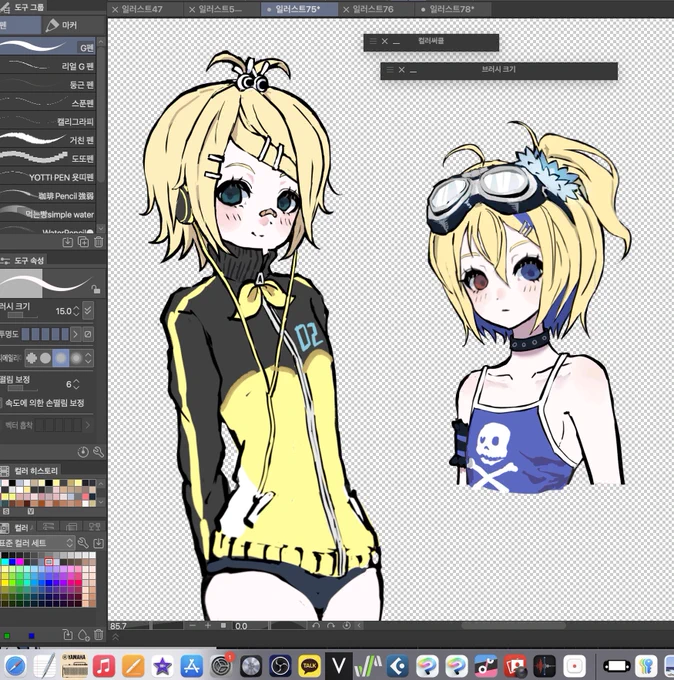This screenshot has width=674, height=680.
Task: Pick the 스푼펜 brush
Action: [x=48, y=103]
